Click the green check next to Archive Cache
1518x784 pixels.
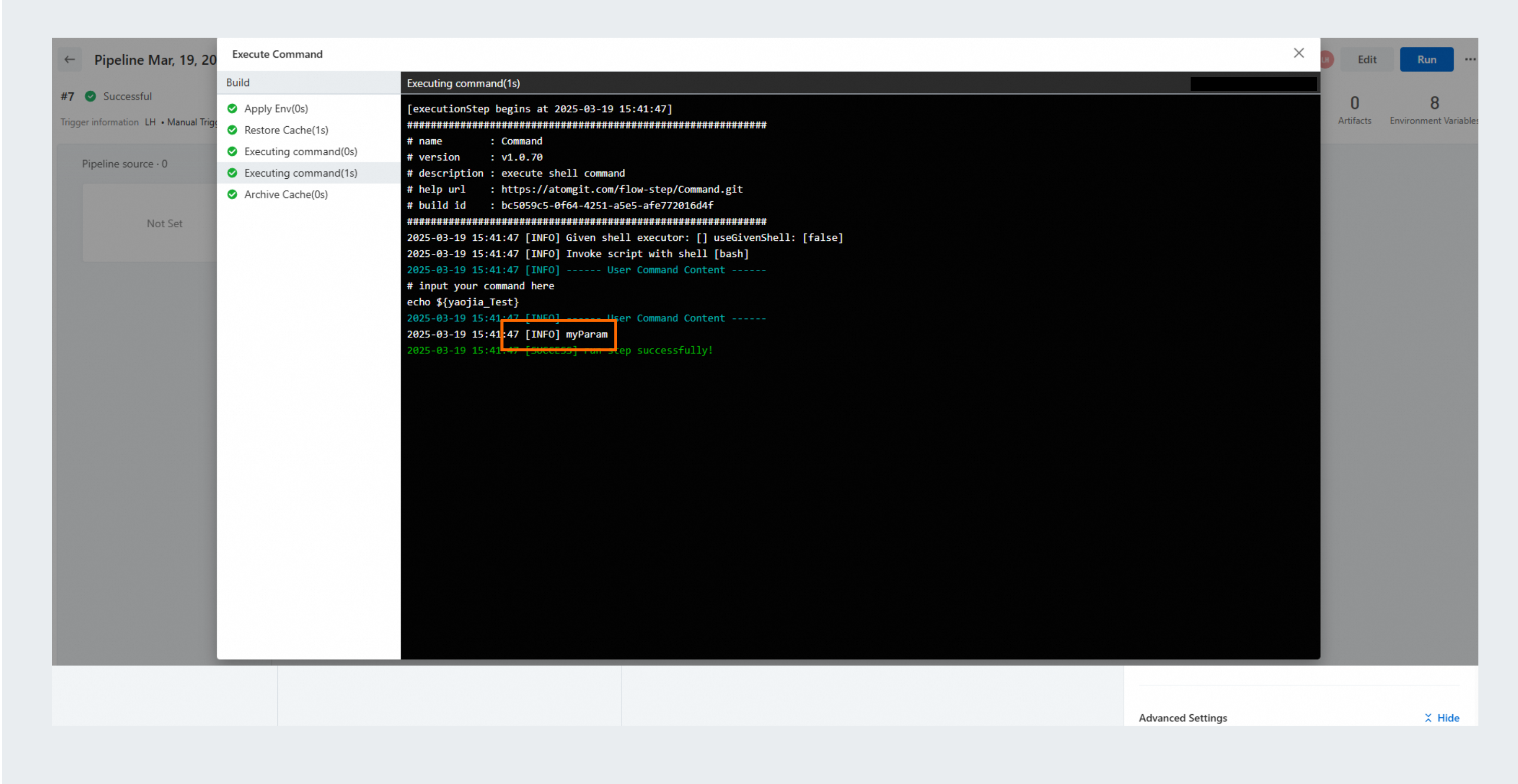tap(232, 194)
